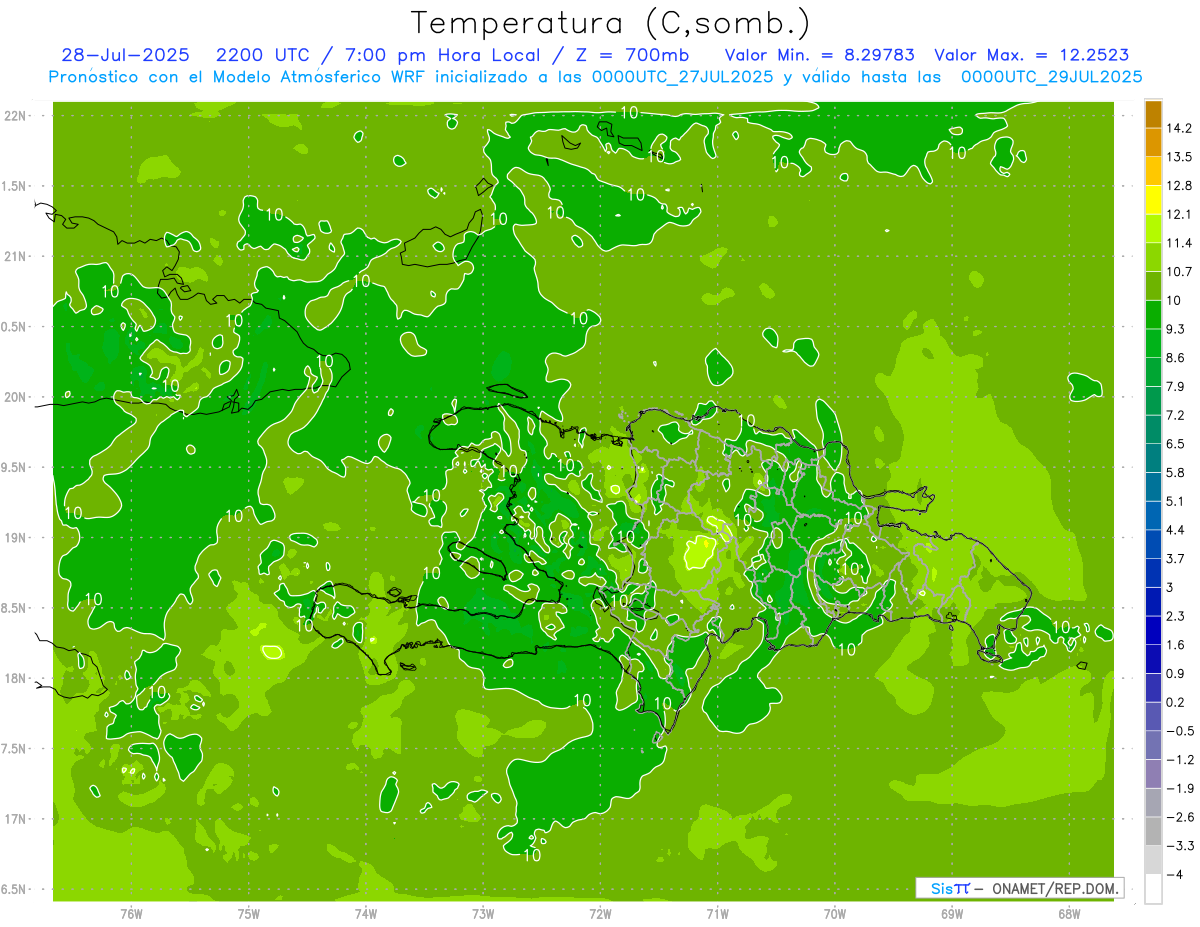Click the 7.2 colorbar label
Viewport: 1200px width, 927px height.
[1175, 415]
